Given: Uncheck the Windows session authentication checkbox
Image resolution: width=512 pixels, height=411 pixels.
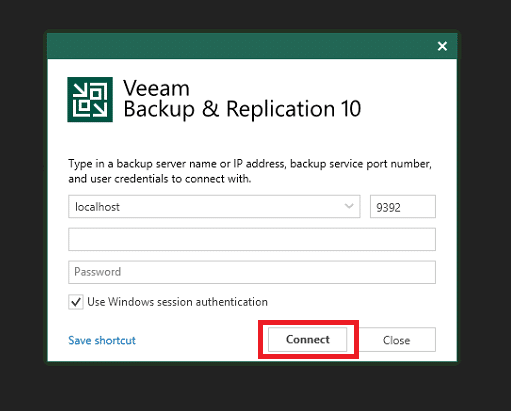Looking at the screenshot, I should [76, 302].
